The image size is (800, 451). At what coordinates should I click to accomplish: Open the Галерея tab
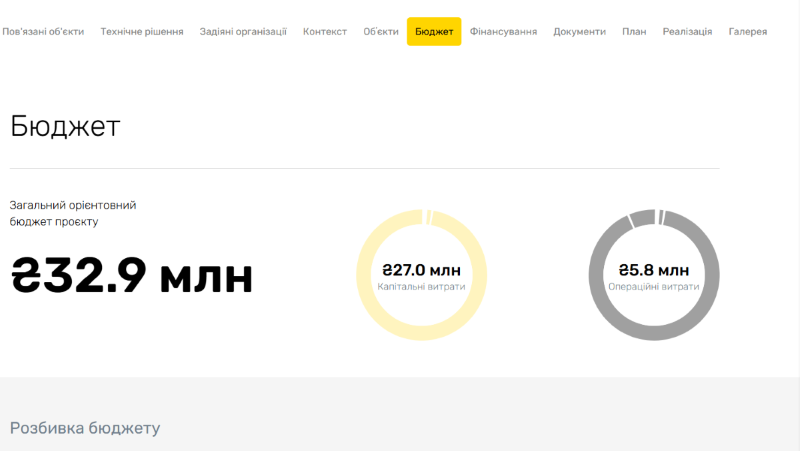click(748, 32)
